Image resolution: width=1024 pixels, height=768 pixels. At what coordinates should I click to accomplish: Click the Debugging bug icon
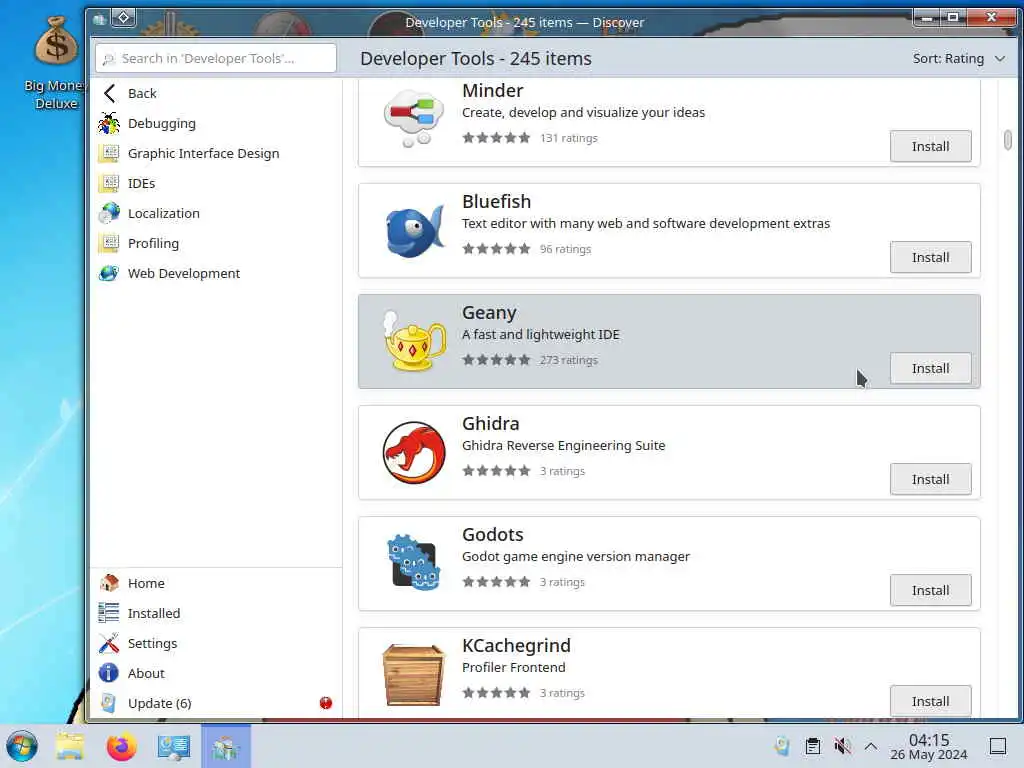(109, 123)
